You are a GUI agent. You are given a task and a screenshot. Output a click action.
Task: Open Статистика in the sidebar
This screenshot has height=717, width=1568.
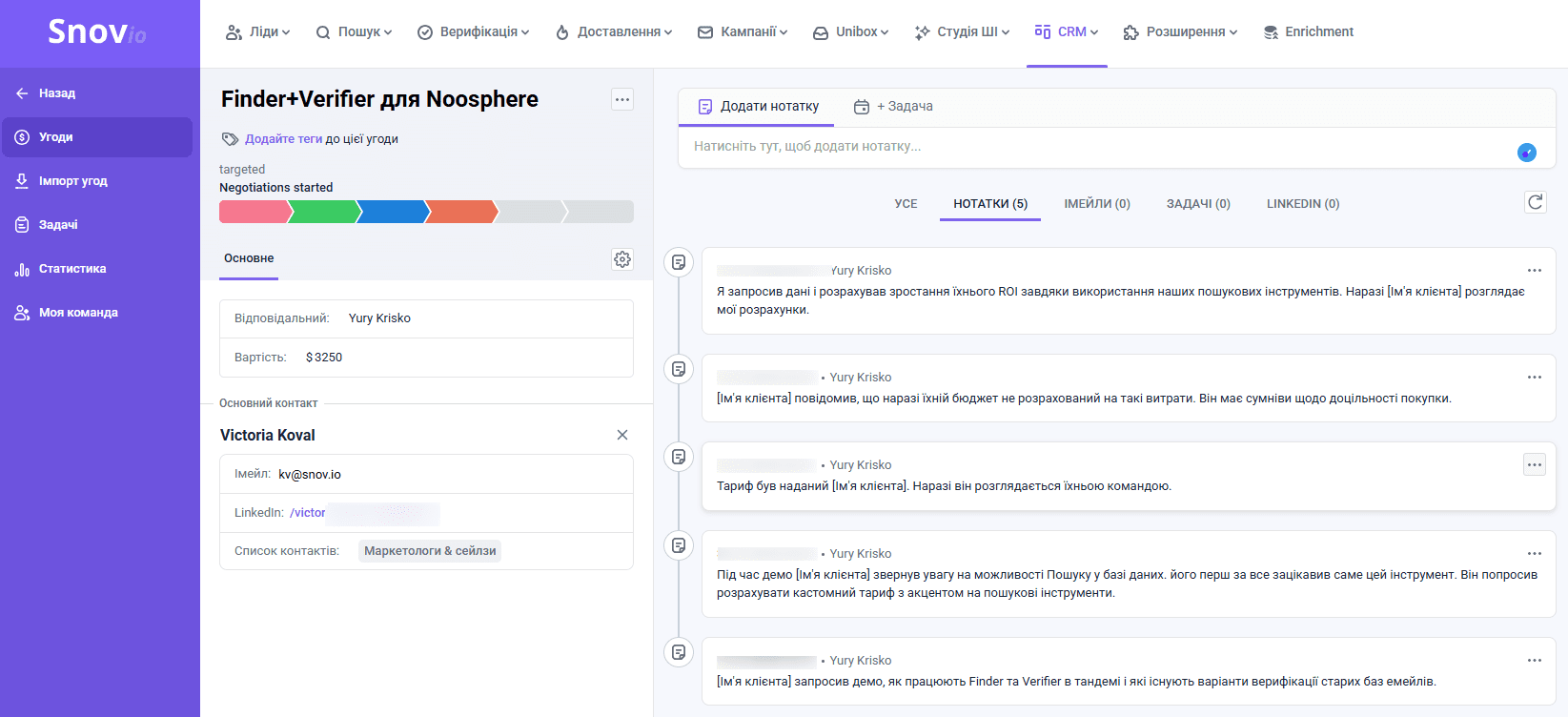click(60, 269)
